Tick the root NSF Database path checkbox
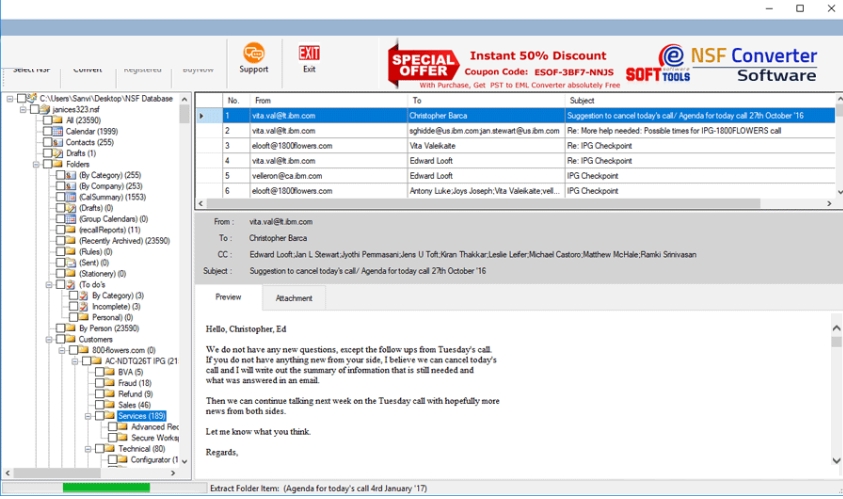Screen dimensions: 843x499 pyautogui.click(x=22, y=98)
